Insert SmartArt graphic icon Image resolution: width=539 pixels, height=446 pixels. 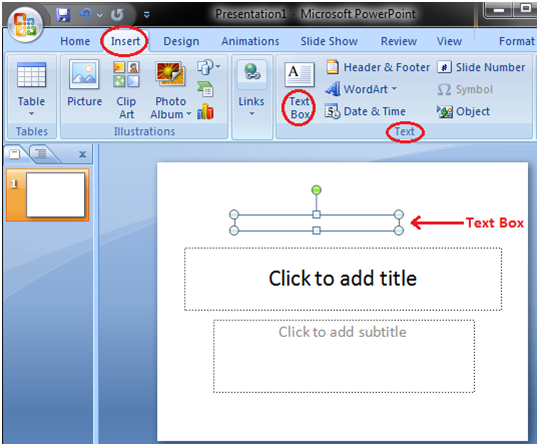[206, 89]
